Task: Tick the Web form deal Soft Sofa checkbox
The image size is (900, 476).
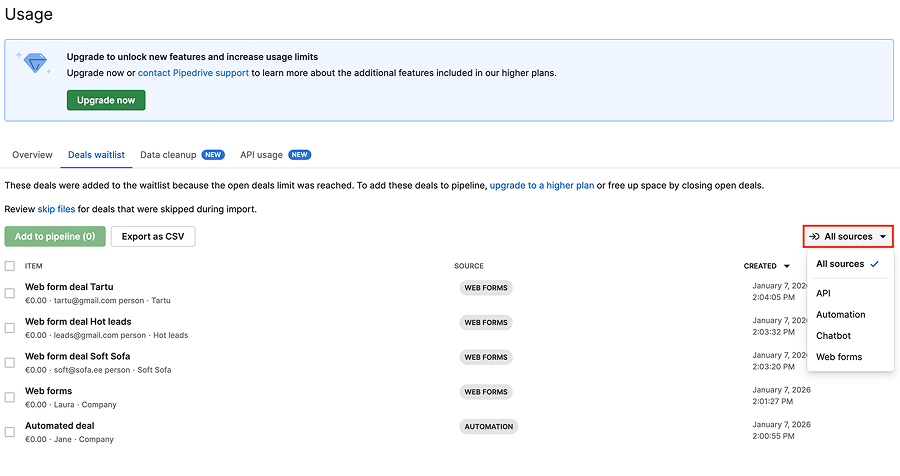Action: (10, 362)
